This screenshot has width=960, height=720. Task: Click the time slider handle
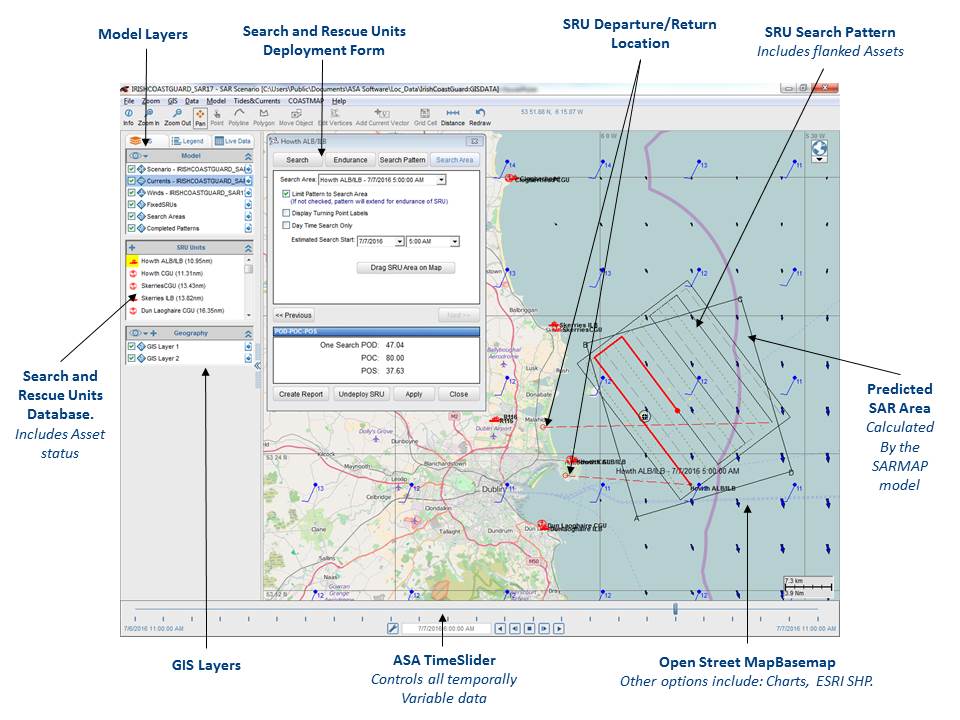click(x=675, y=609)
